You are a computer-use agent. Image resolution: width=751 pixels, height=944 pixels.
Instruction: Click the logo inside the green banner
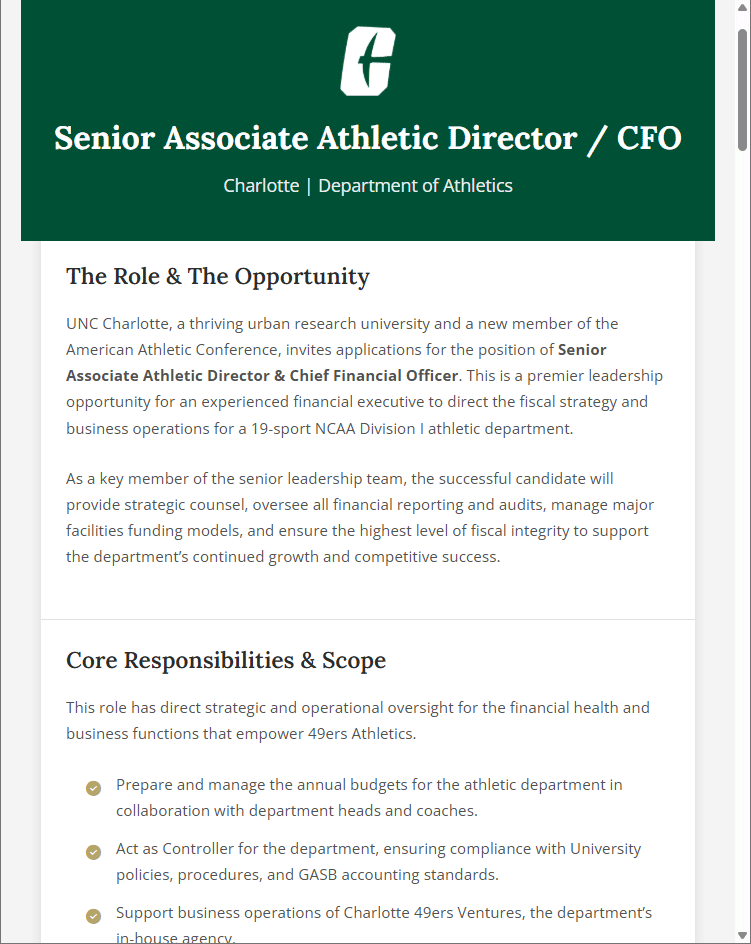pos(368,61)
